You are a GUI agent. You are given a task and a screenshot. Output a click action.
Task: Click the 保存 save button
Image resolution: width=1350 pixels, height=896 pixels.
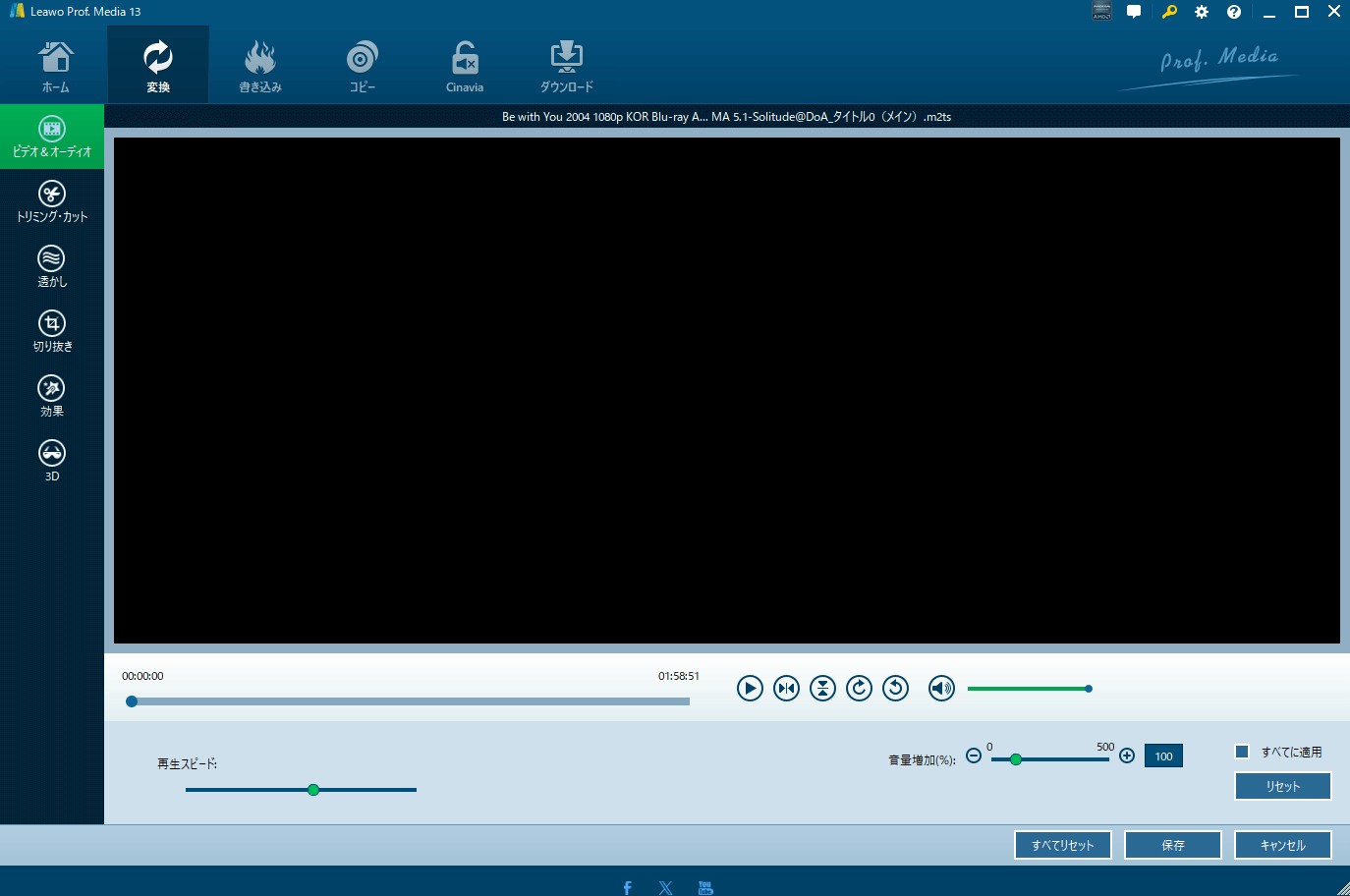coord(1173,845)
